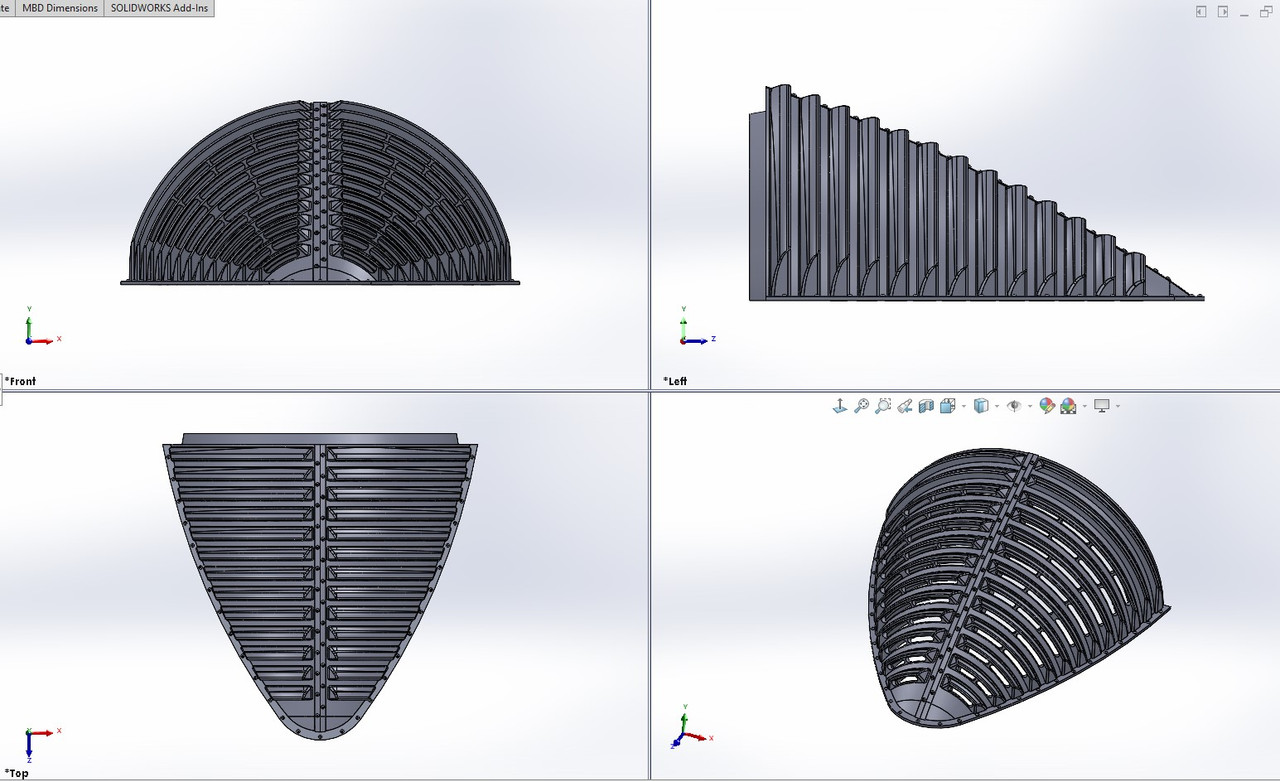Click the Apply Scene tool
1280x781 pixels.
[1067, 405]
